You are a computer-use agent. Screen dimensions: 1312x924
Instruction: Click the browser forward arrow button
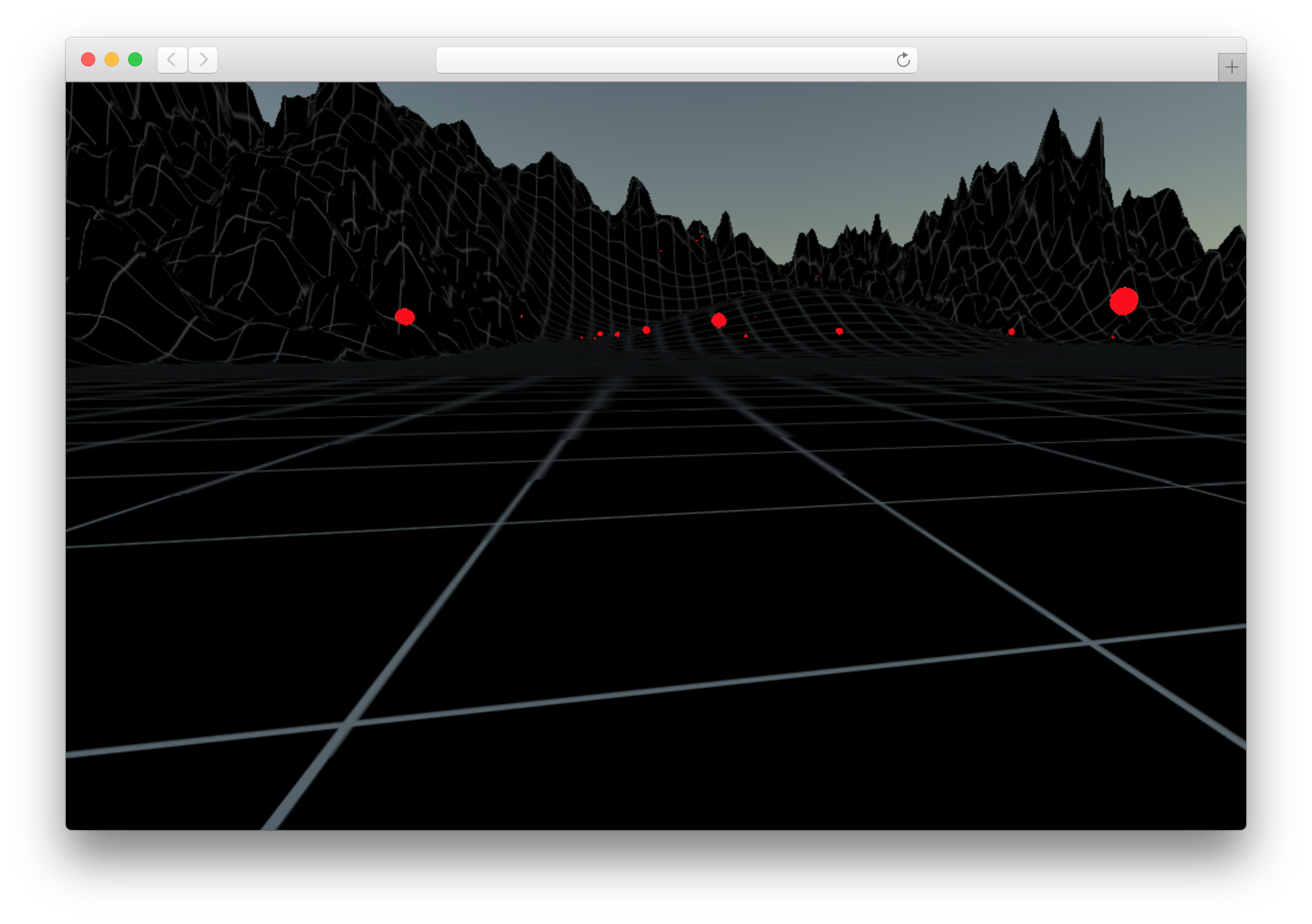click(203, 60)
